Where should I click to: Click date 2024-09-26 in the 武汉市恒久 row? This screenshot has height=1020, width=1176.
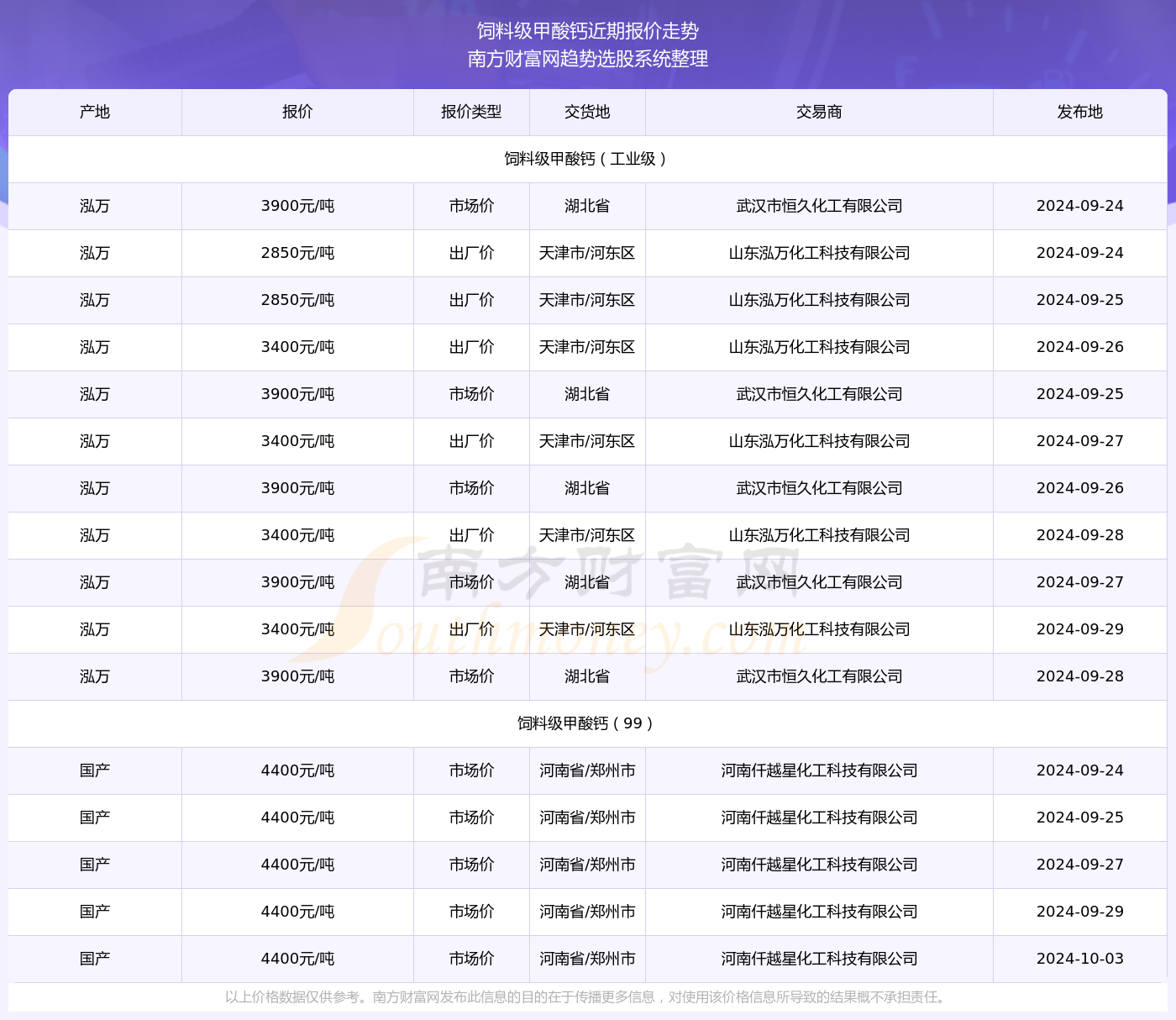[1080, 488]
